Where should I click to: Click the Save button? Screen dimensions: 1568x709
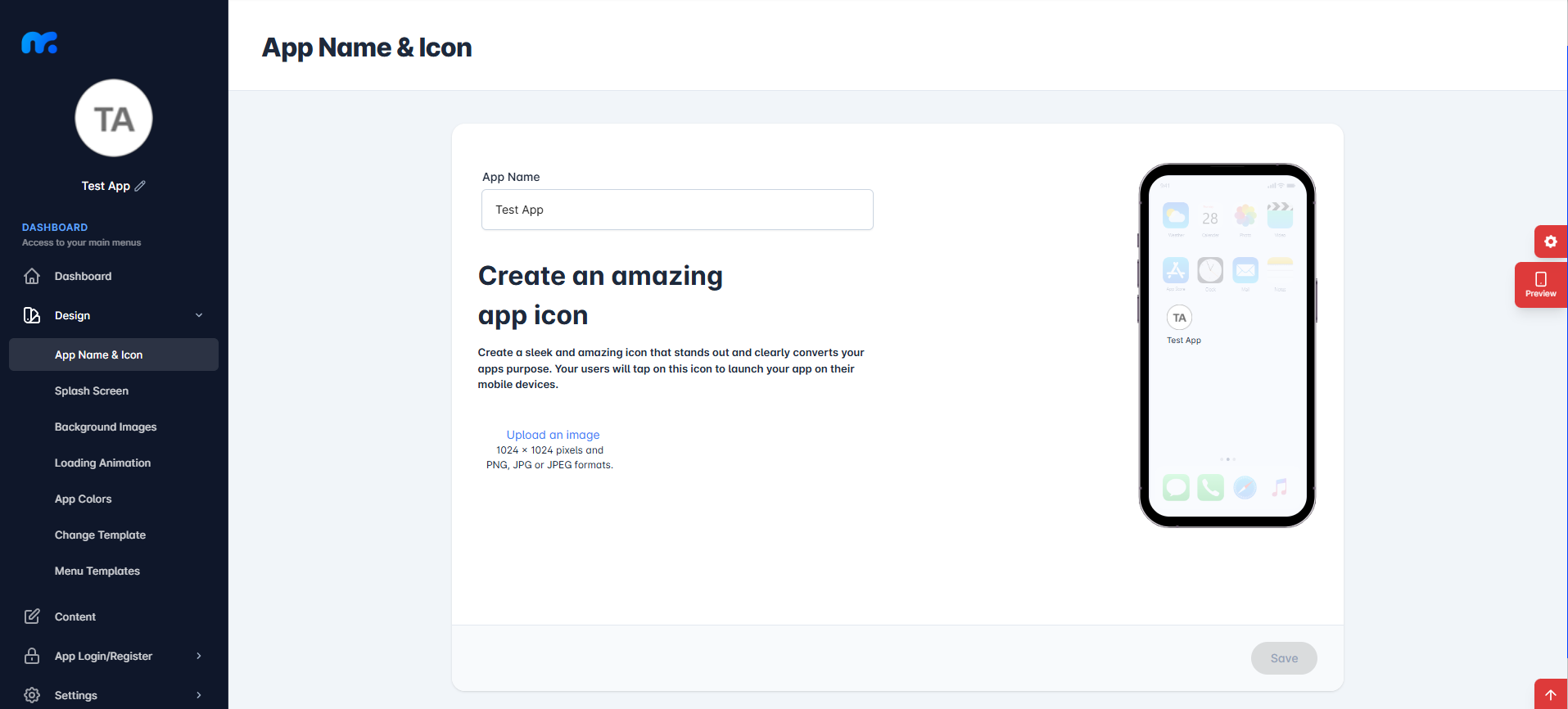[x=1284, y=658]
